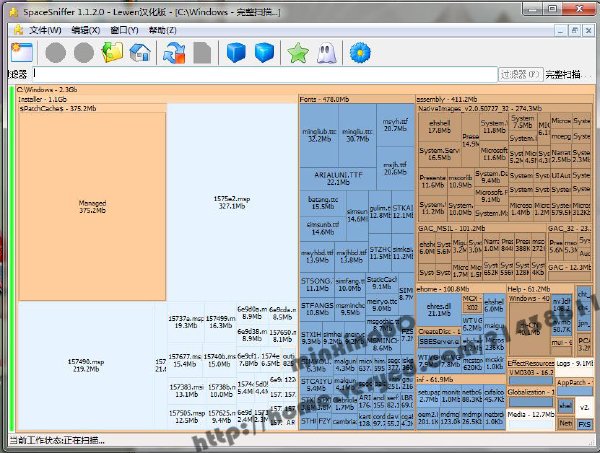Image resolution: width=600 pixels, height=453 pixels.
Task: Open the 帮助(Z) menu
Action: point(163,30)
